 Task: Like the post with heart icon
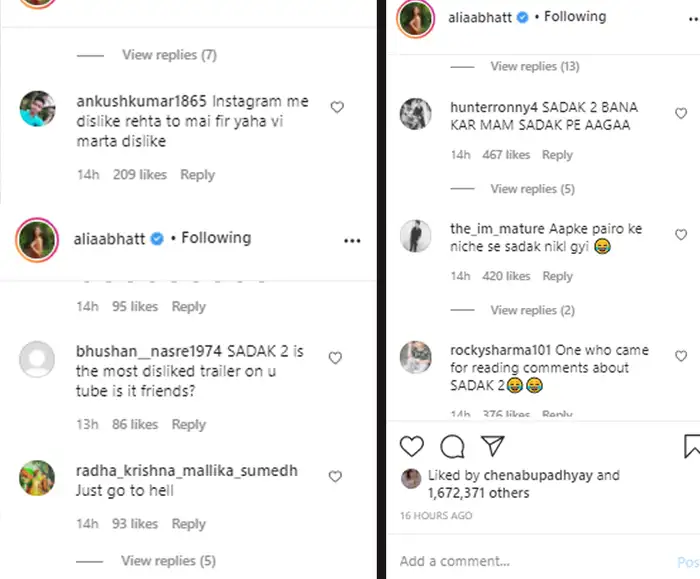click(x=412, y=445)
